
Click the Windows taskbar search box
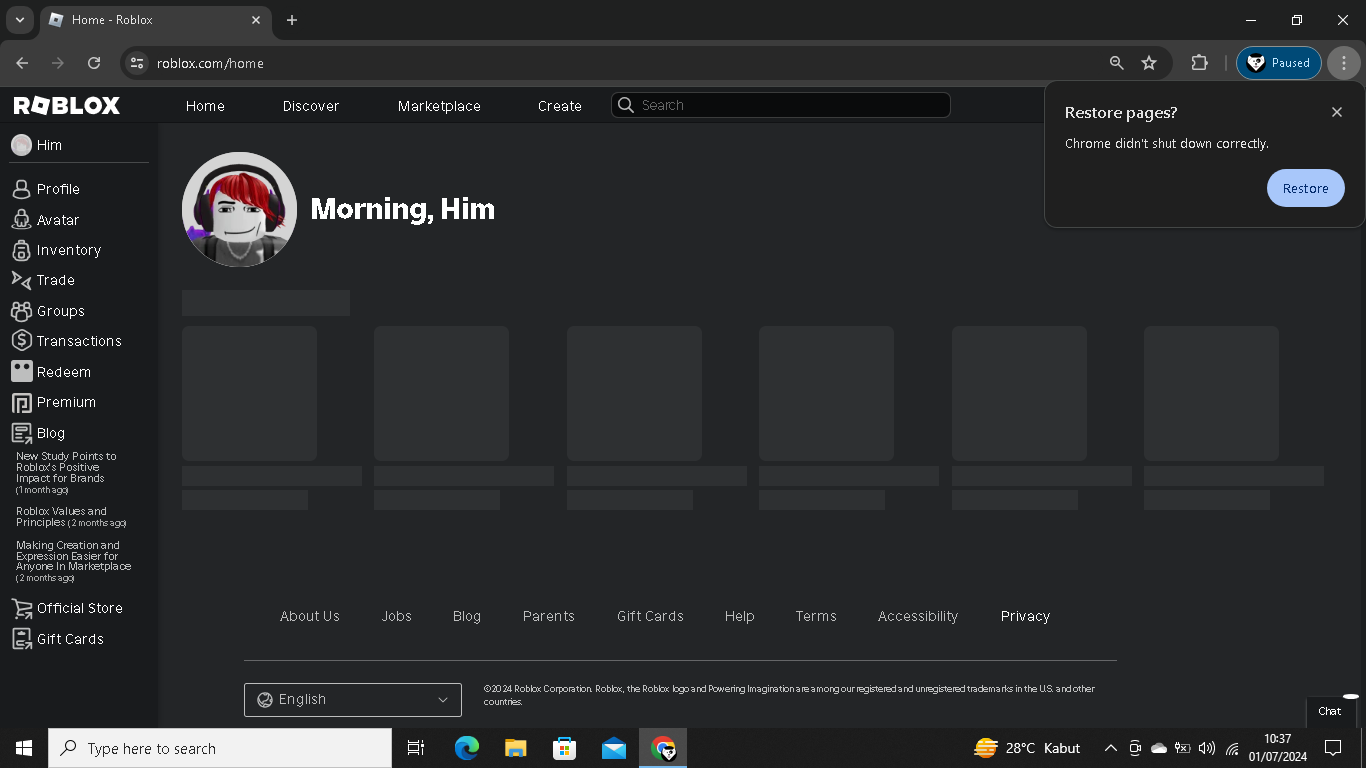[220, 748]
